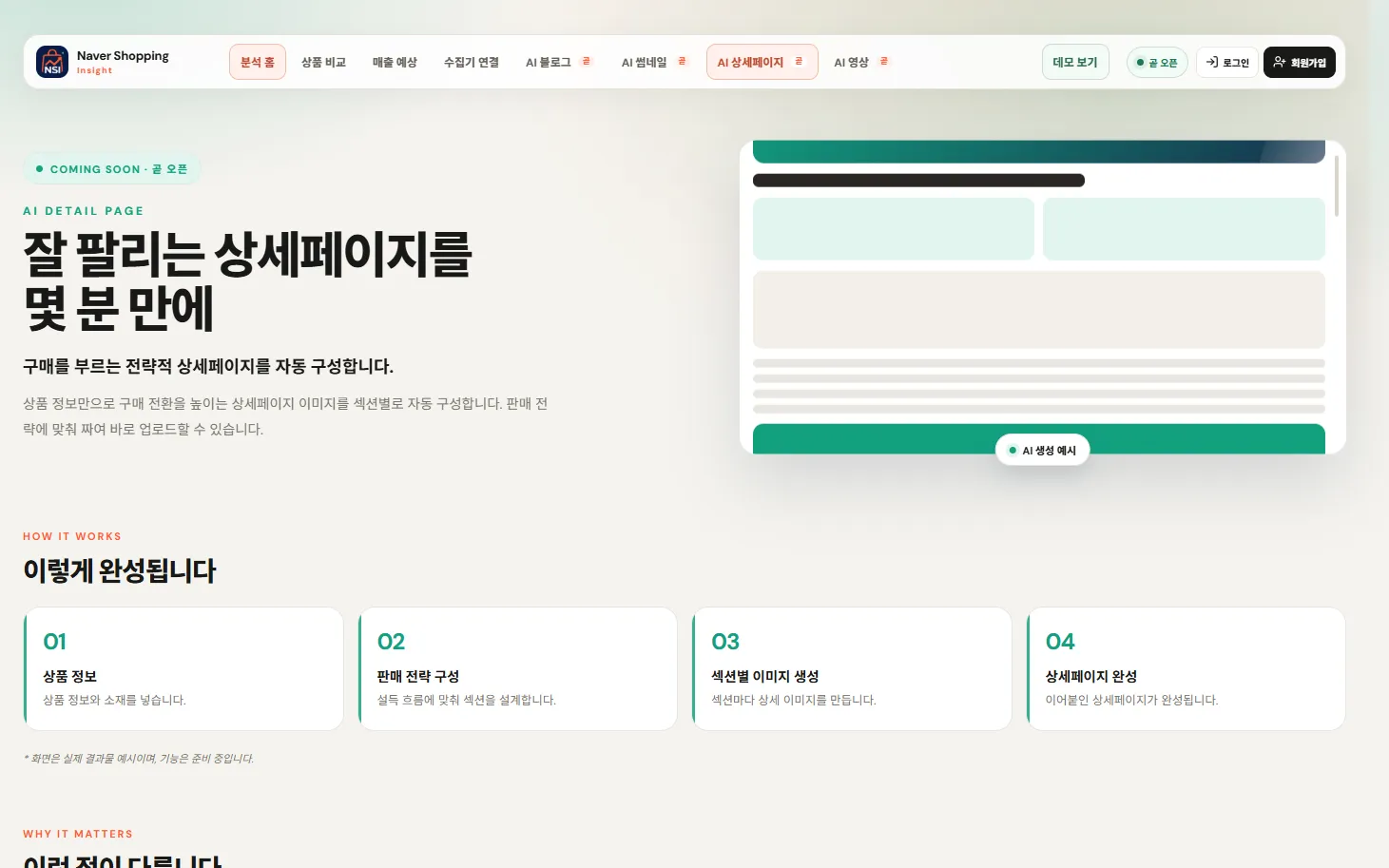Click the 로그인 button

1227,63
